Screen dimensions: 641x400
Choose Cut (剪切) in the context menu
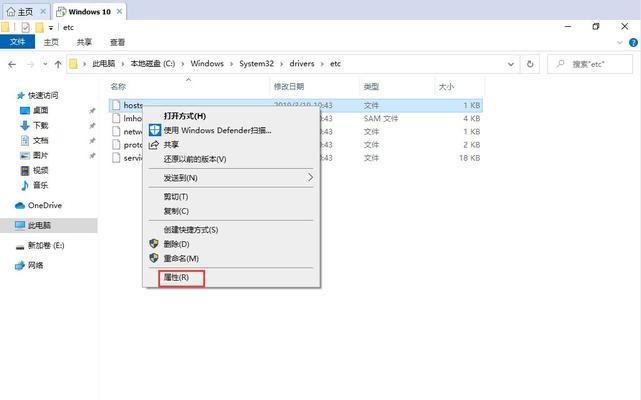point(176,197)
